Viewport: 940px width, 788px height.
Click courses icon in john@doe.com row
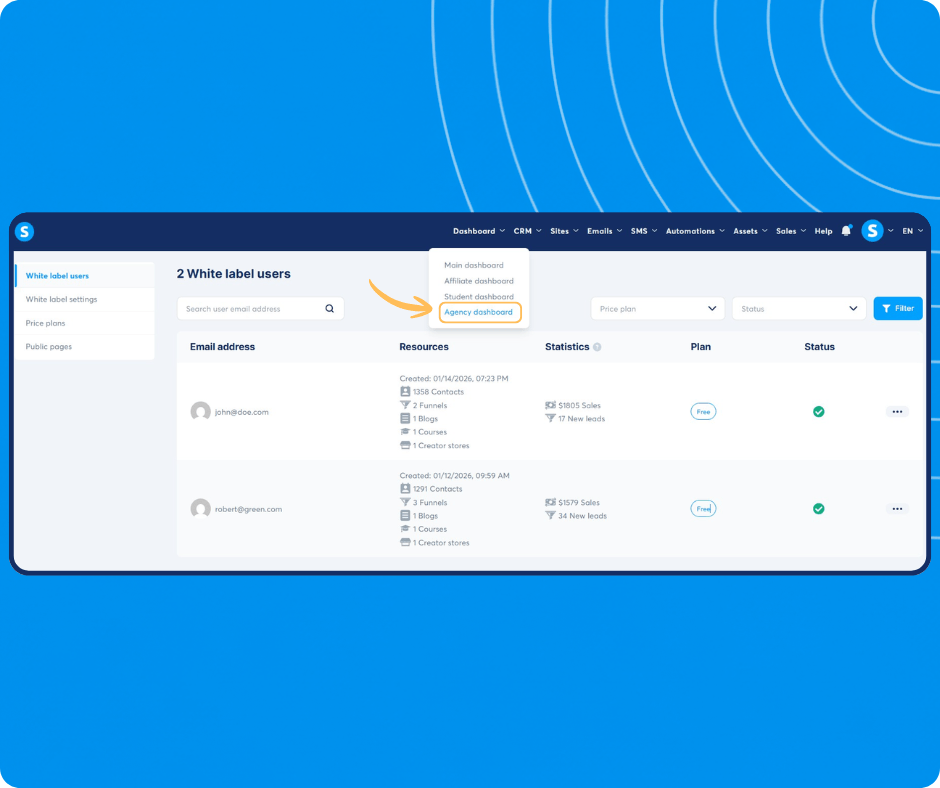pos(405,432)
